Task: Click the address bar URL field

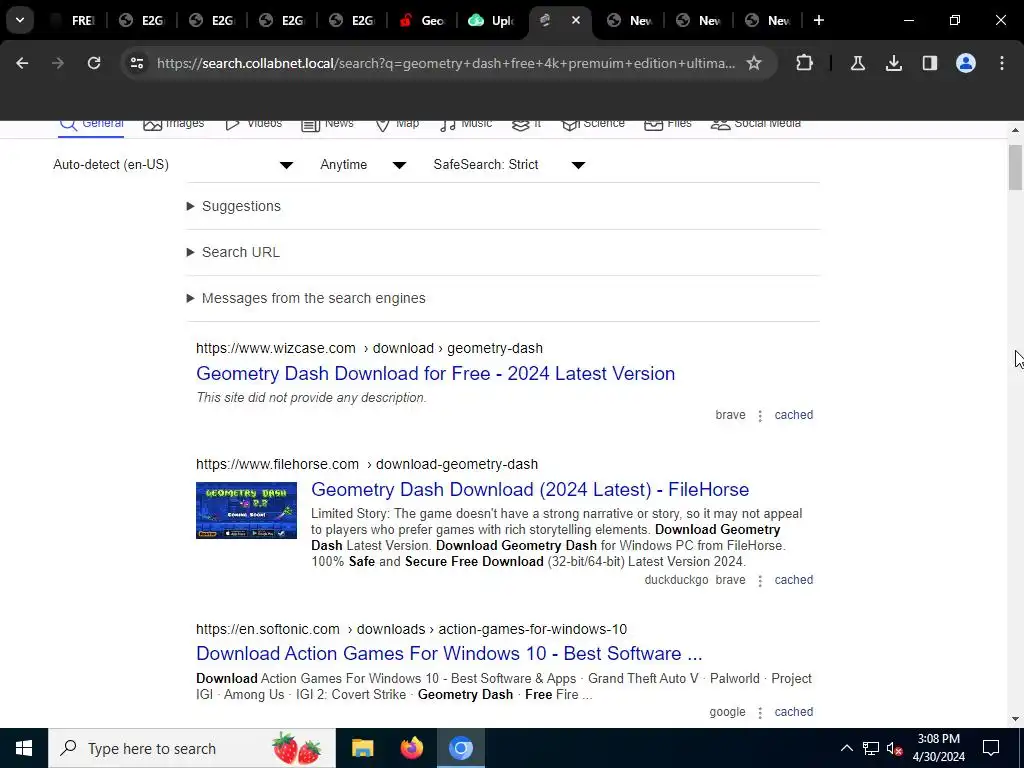Action: (446, 63)
